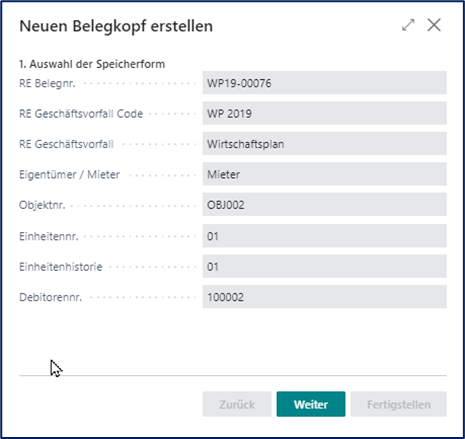Click the Fertigstellen button
The height and width of the screenshot is (439, 465).
coord(398,404)
